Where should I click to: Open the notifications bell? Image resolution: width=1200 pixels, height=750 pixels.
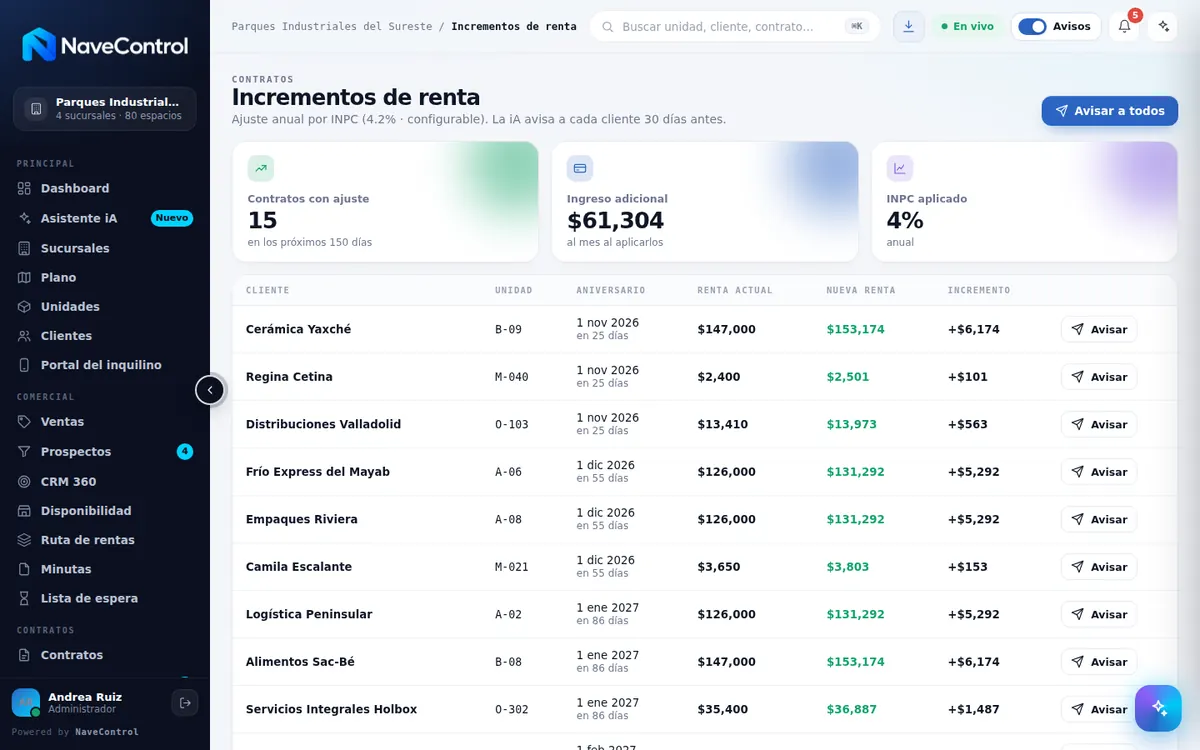[1124, 27]
